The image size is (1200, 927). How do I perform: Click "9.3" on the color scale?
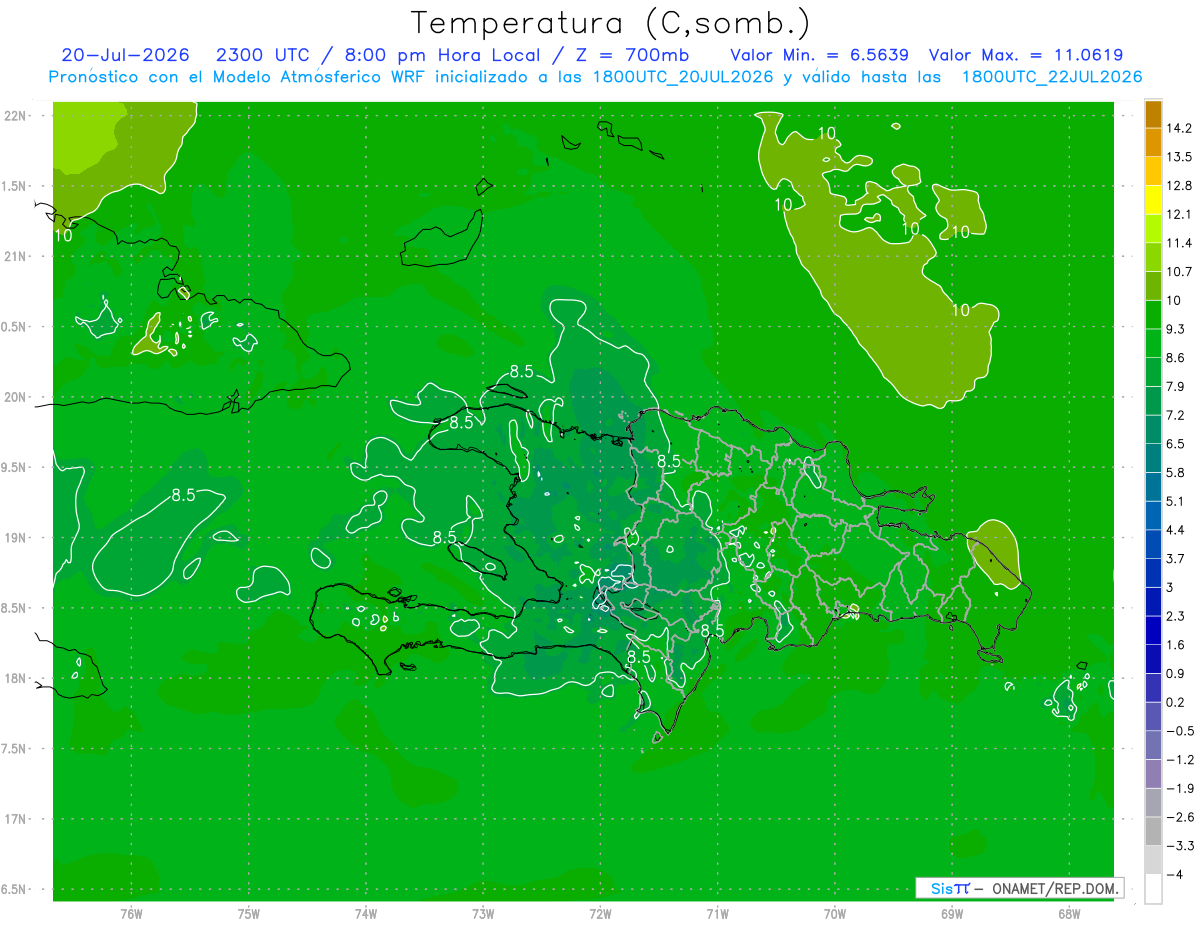[1176, 329]
